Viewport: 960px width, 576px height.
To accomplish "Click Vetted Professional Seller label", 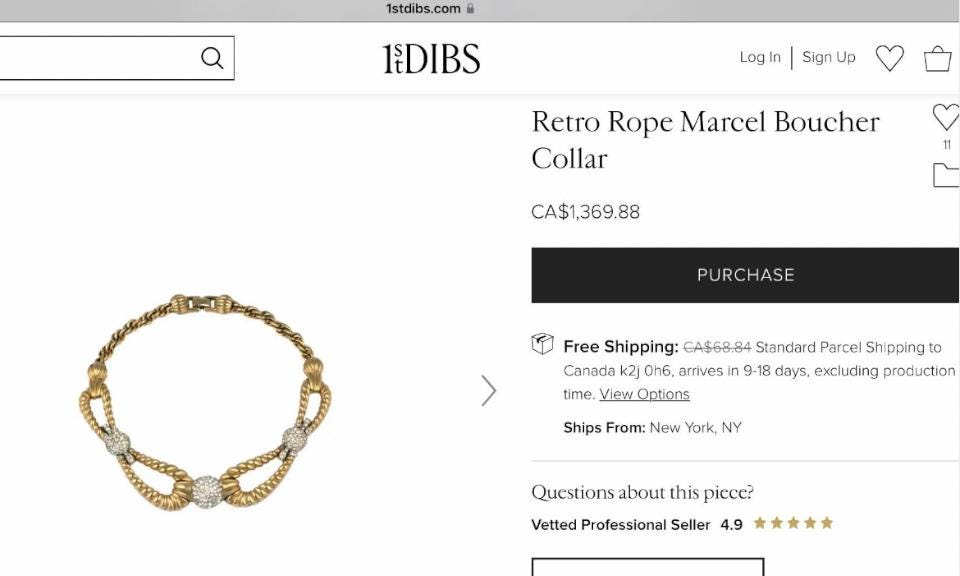I will click(x=621, y=525).
